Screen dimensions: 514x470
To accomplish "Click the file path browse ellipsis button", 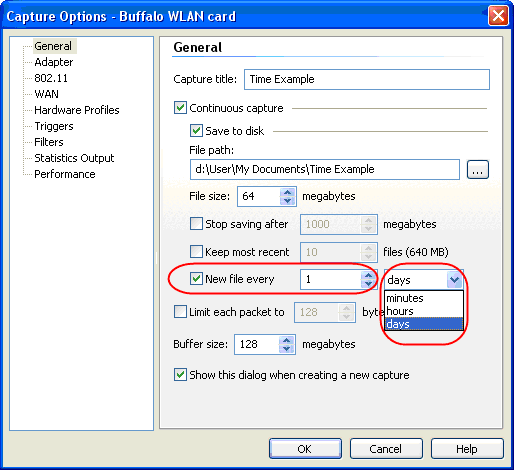I will pos(477,170).
